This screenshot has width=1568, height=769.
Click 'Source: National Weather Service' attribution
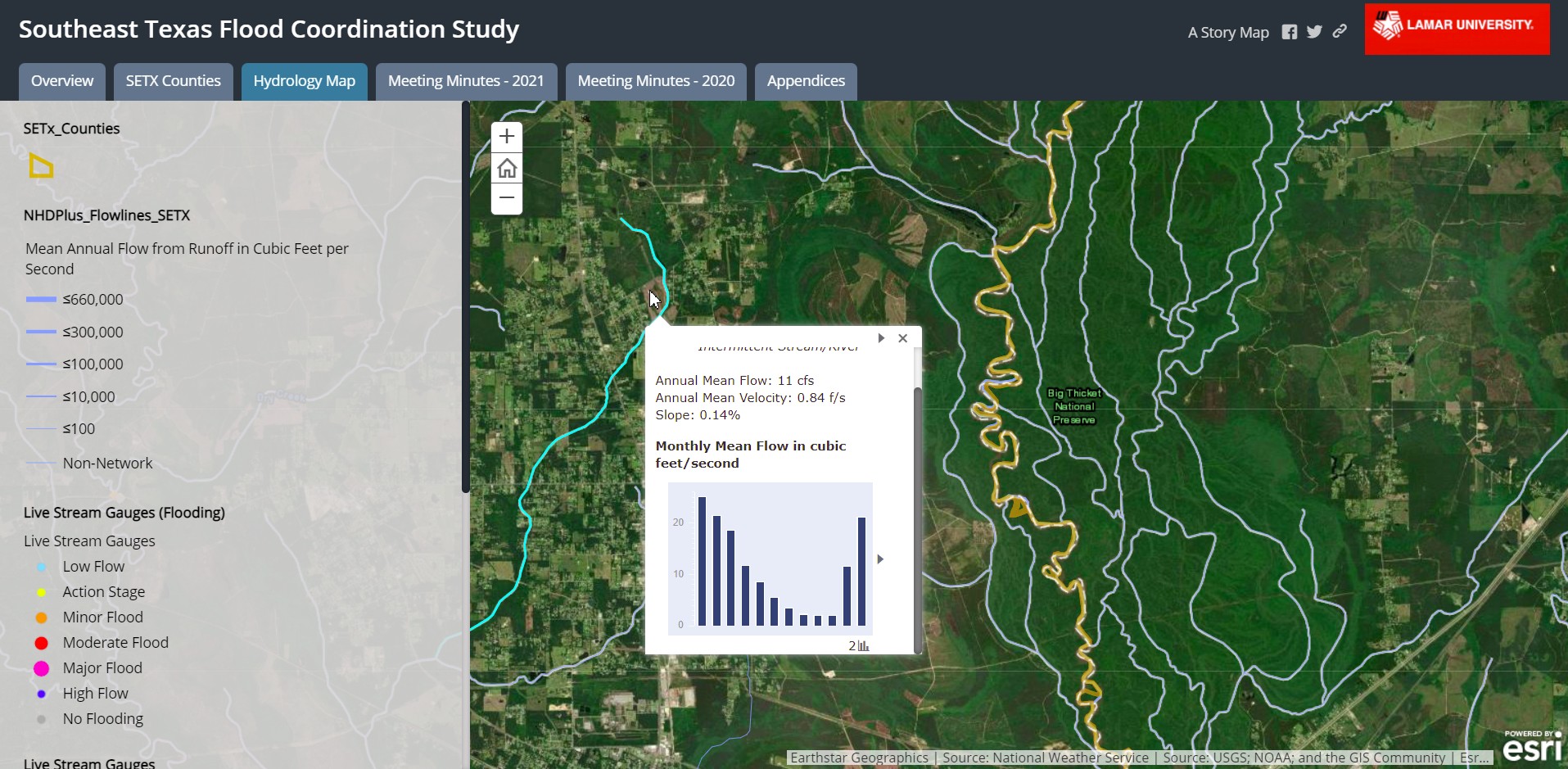pyautogui.click(x=1046, y=758)
